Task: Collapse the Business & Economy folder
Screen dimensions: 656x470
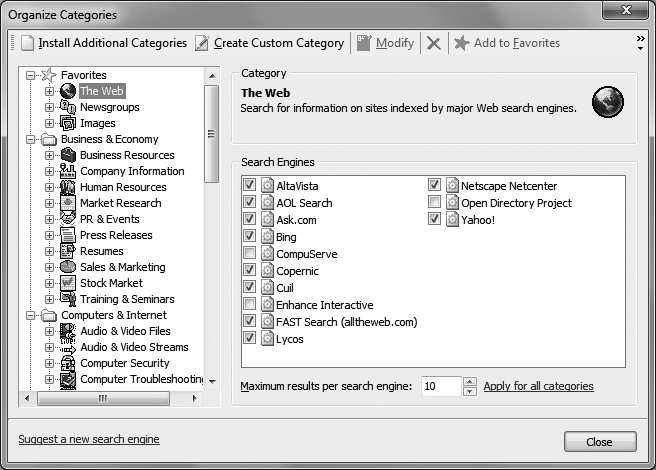Action: 32,139
